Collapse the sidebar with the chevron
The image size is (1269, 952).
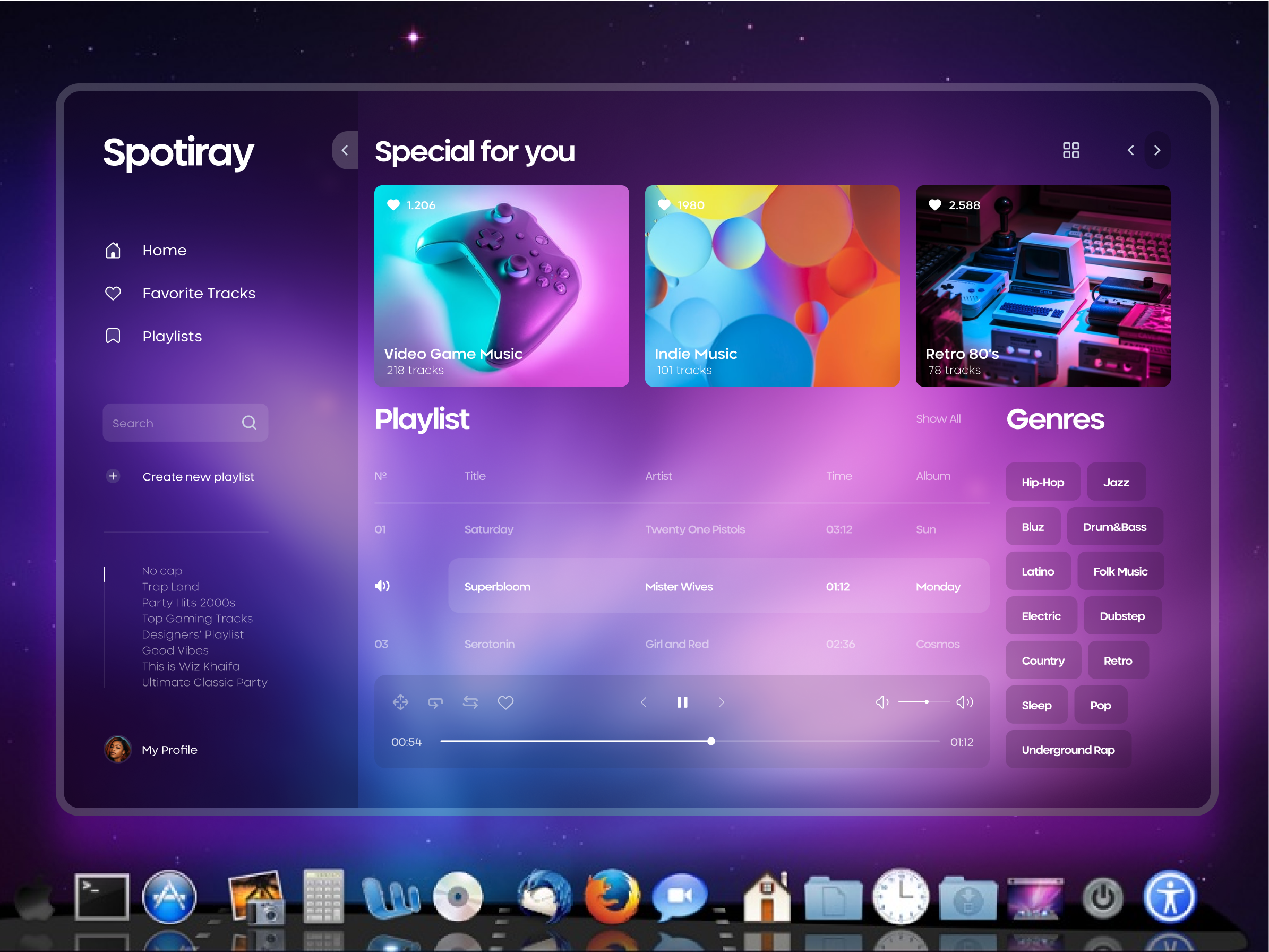pos(345,150)
